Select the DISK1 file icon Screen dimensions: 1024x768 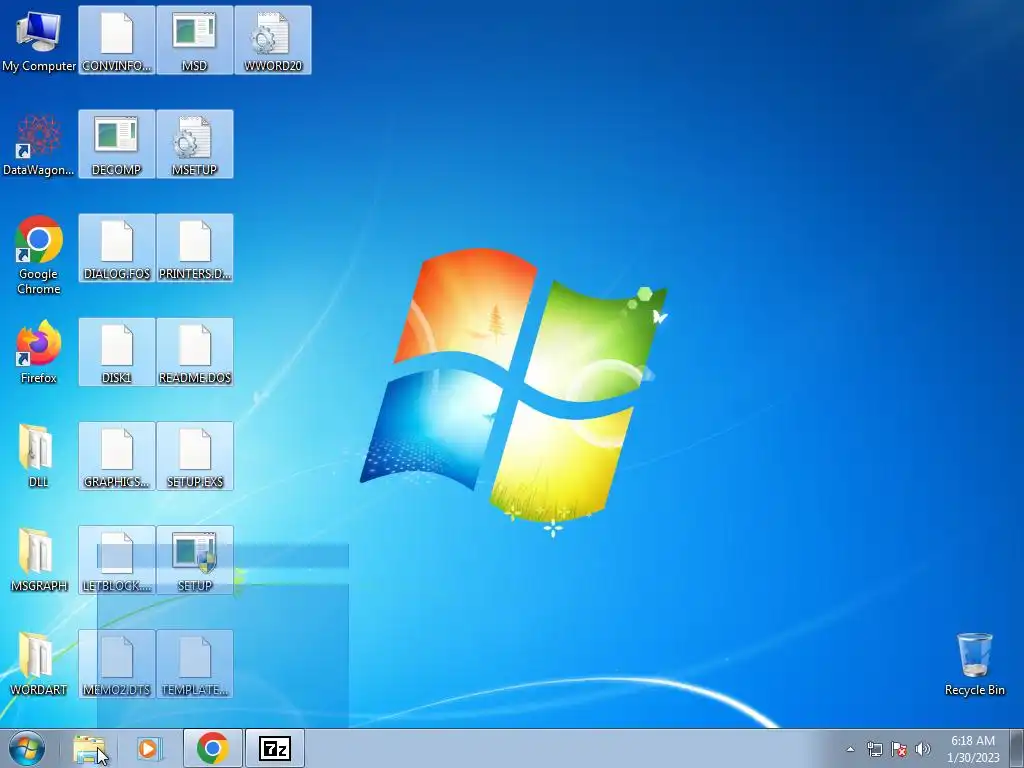[x=117, y=352]
